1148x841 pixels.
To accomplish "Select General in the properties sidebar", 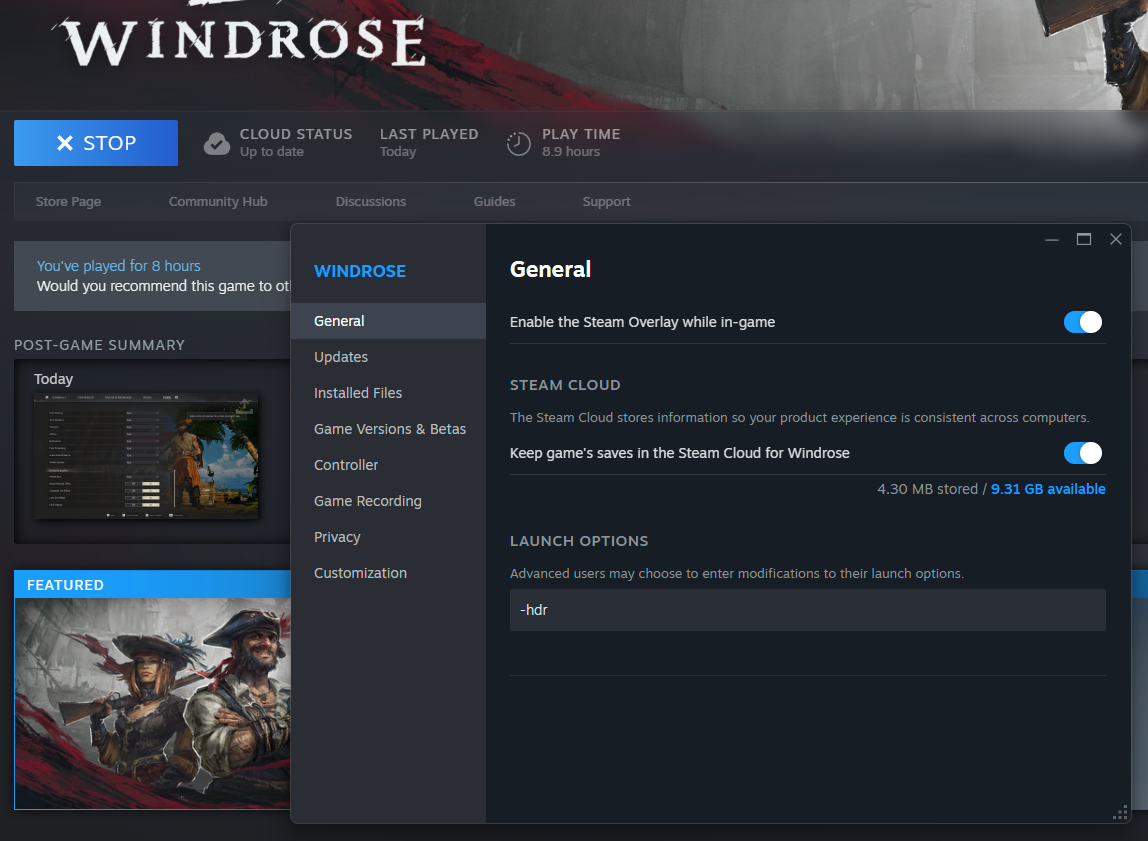I will 389,321.
